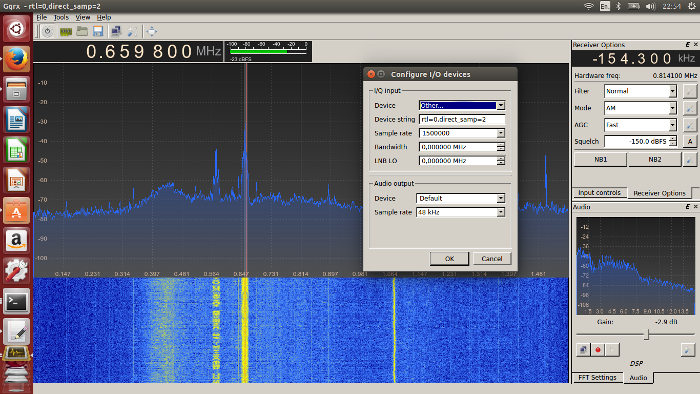700x394 pixels.
Task: Switch to the FFT Settings tab
Action: (597, 377)
